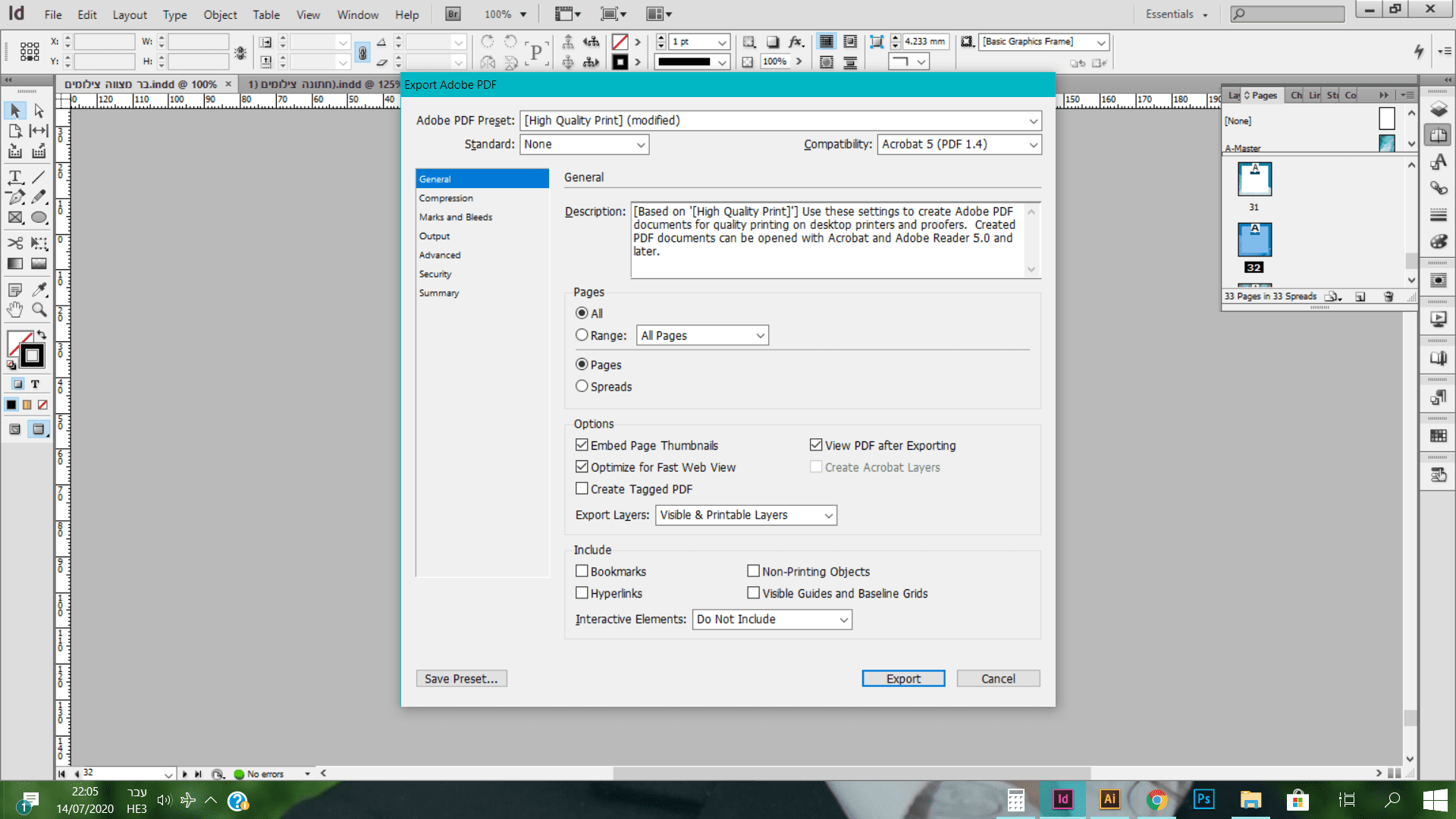1456x819 pixels.
Task: Expand the Adobe PDF Preset dropdown
Action: click(1033, 121)
